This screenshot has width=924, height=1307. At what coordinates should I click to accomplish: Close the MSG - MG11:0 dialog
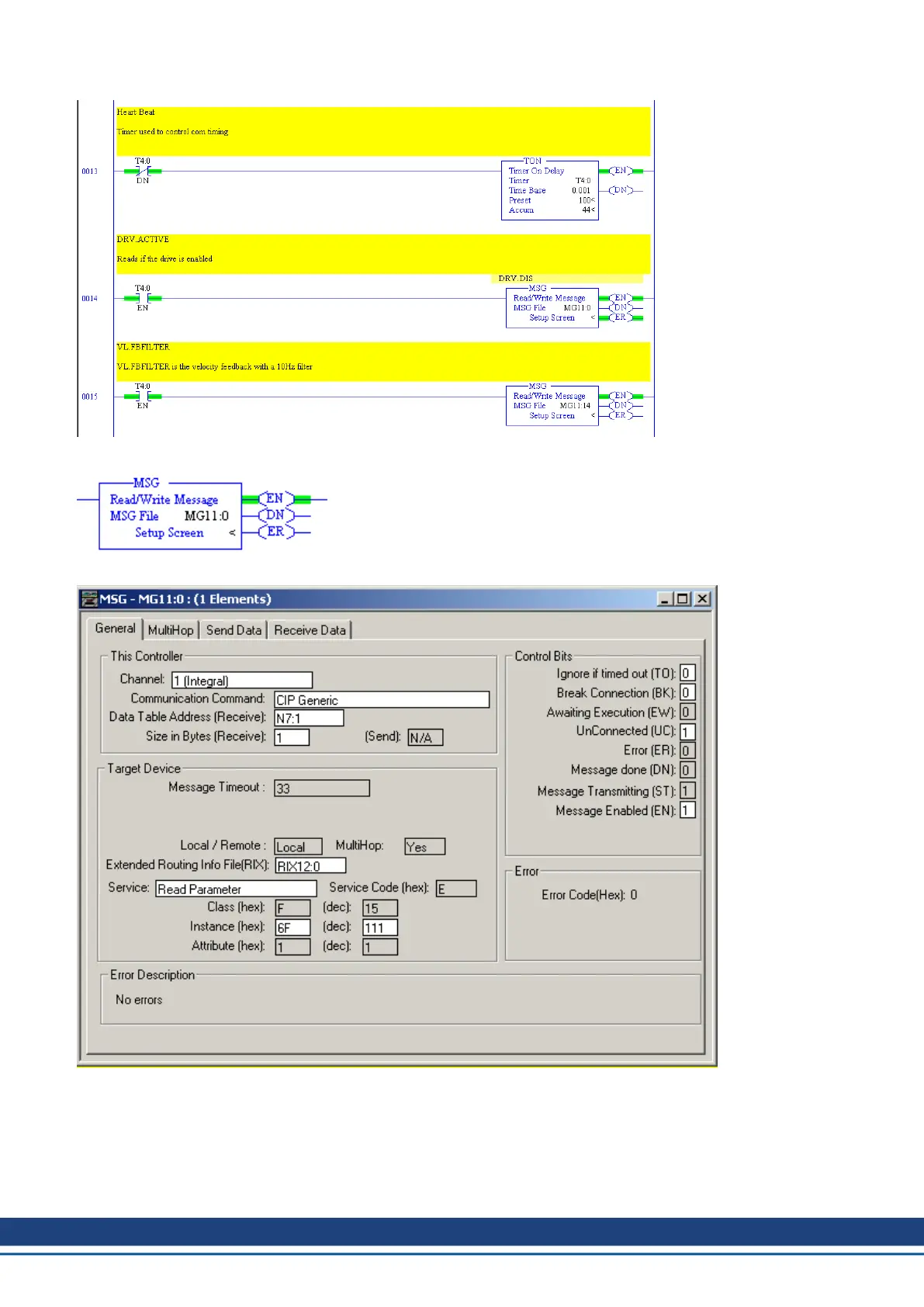tap(702, 599)
